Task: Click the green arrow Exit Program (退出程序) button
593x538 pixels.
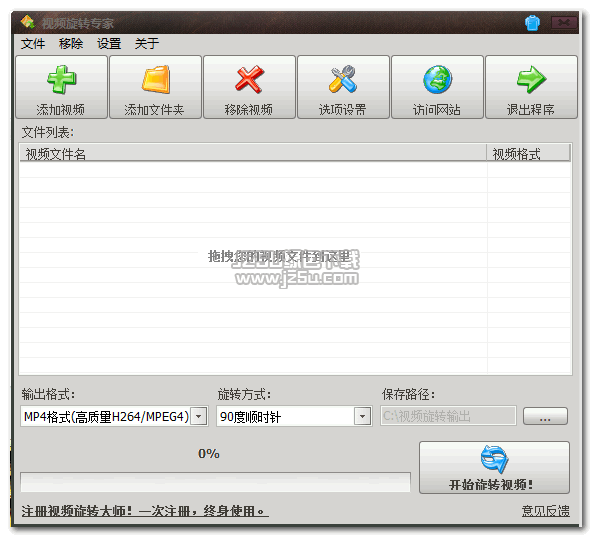Action: (531, 87)
